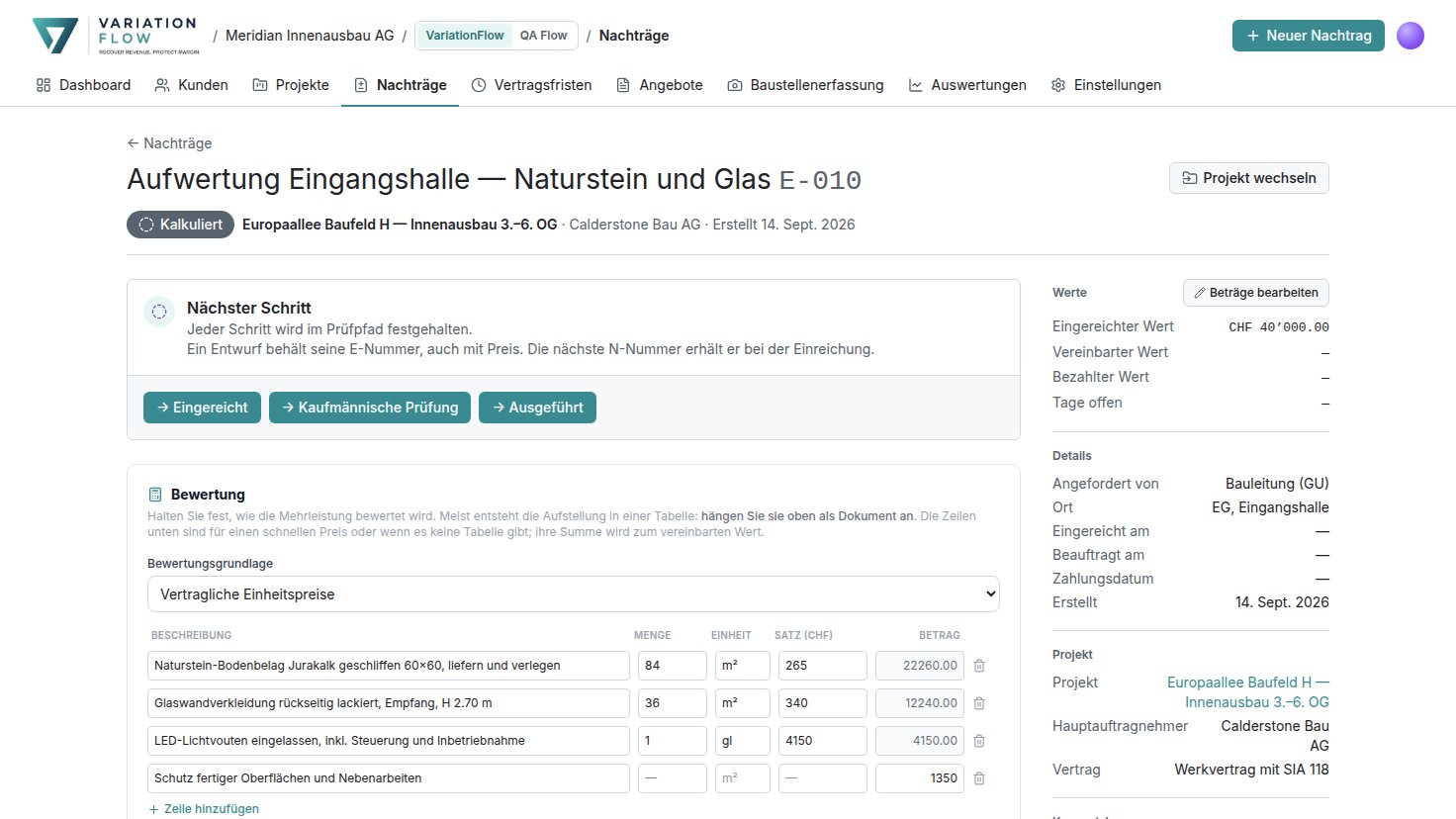Create a new Nachtrag with Neuer Nachtrag
Viewport: 1456px width, 819px height.
[x=1309, y=36]
